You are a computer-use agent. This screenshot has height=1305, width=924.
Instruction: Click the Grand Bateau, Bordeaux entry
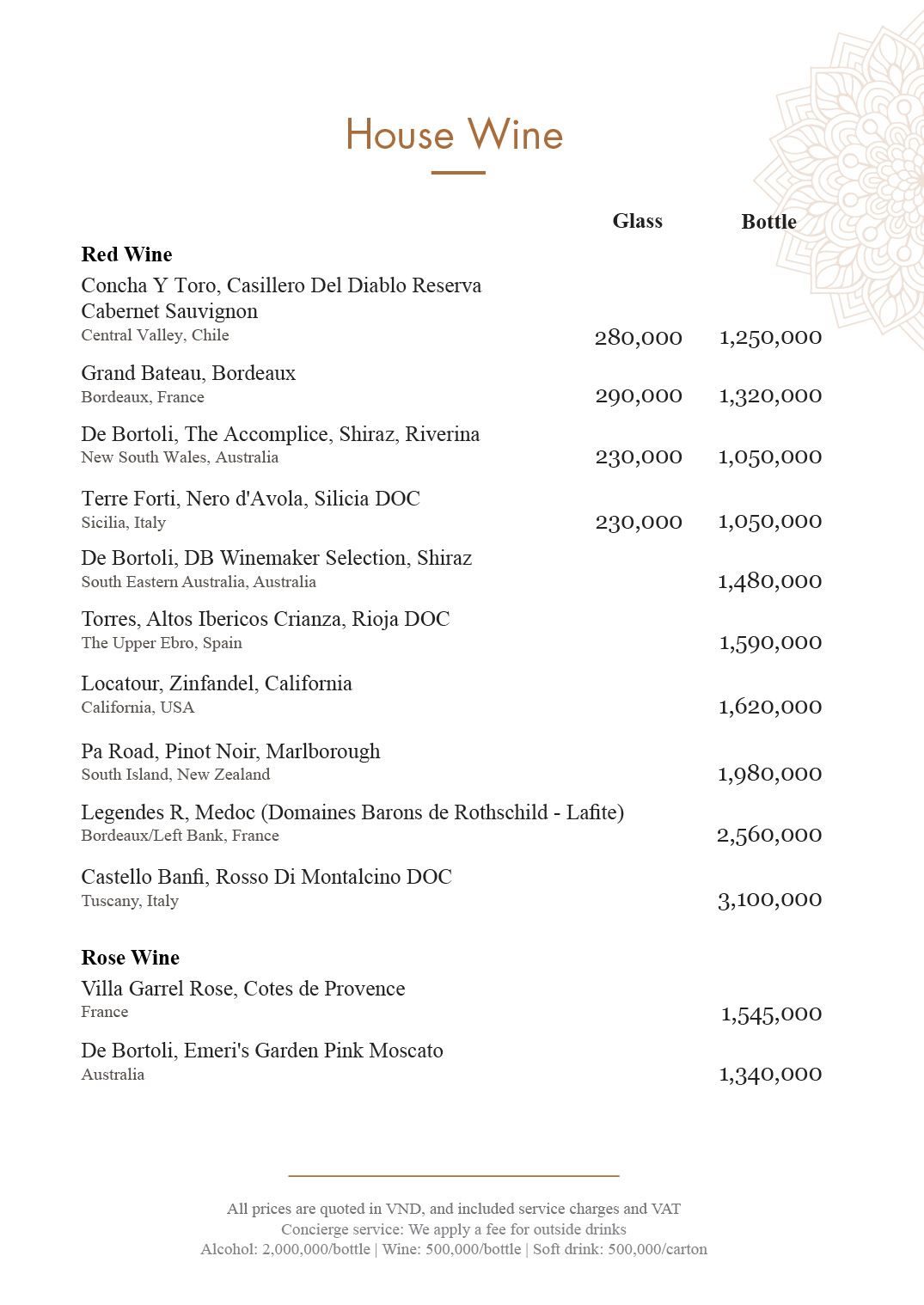tap(188, 373)
